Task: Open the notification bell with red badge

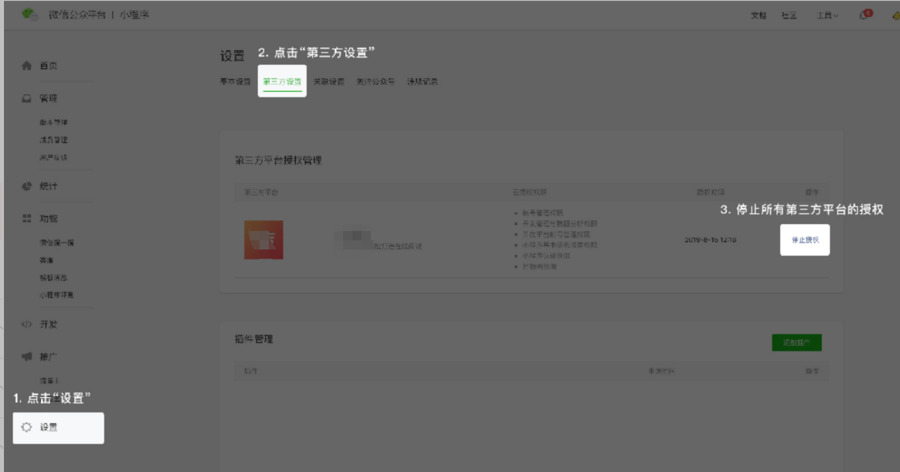Action: pos(864,15)
